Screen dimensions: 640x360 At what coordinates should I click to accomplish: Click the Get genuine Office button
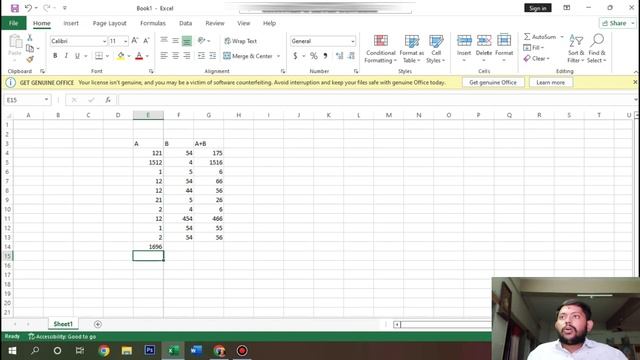[x=493, y=82]
